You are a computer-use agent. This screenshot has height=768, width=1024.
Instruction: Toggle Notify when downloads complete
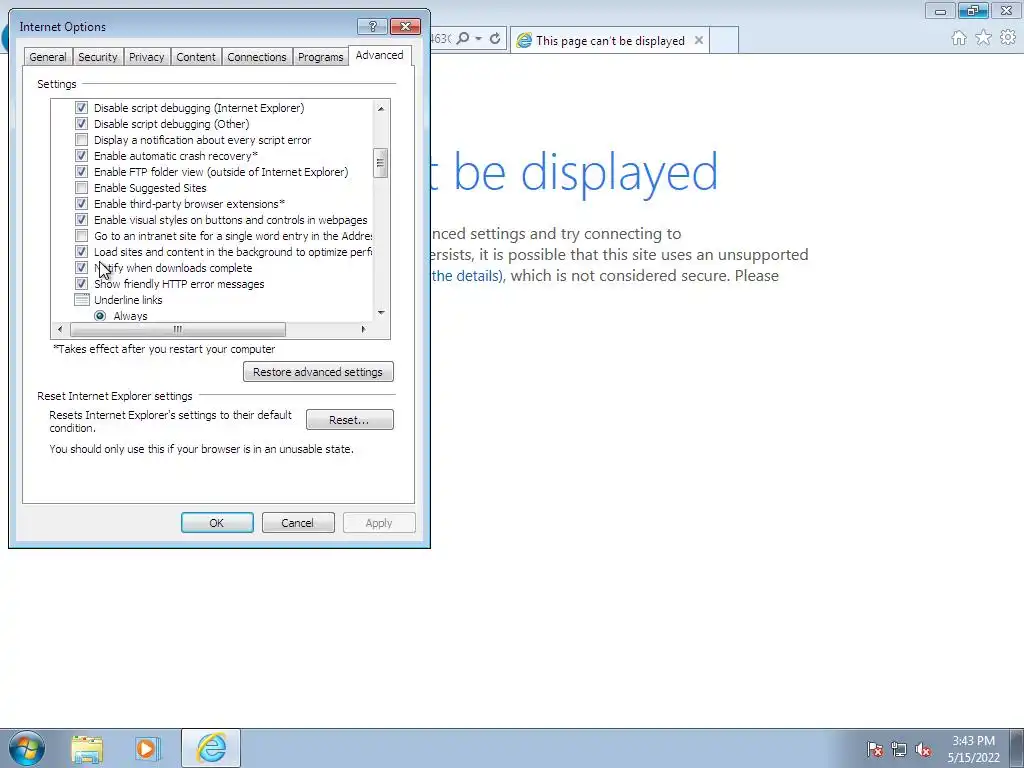click(81, 268)
